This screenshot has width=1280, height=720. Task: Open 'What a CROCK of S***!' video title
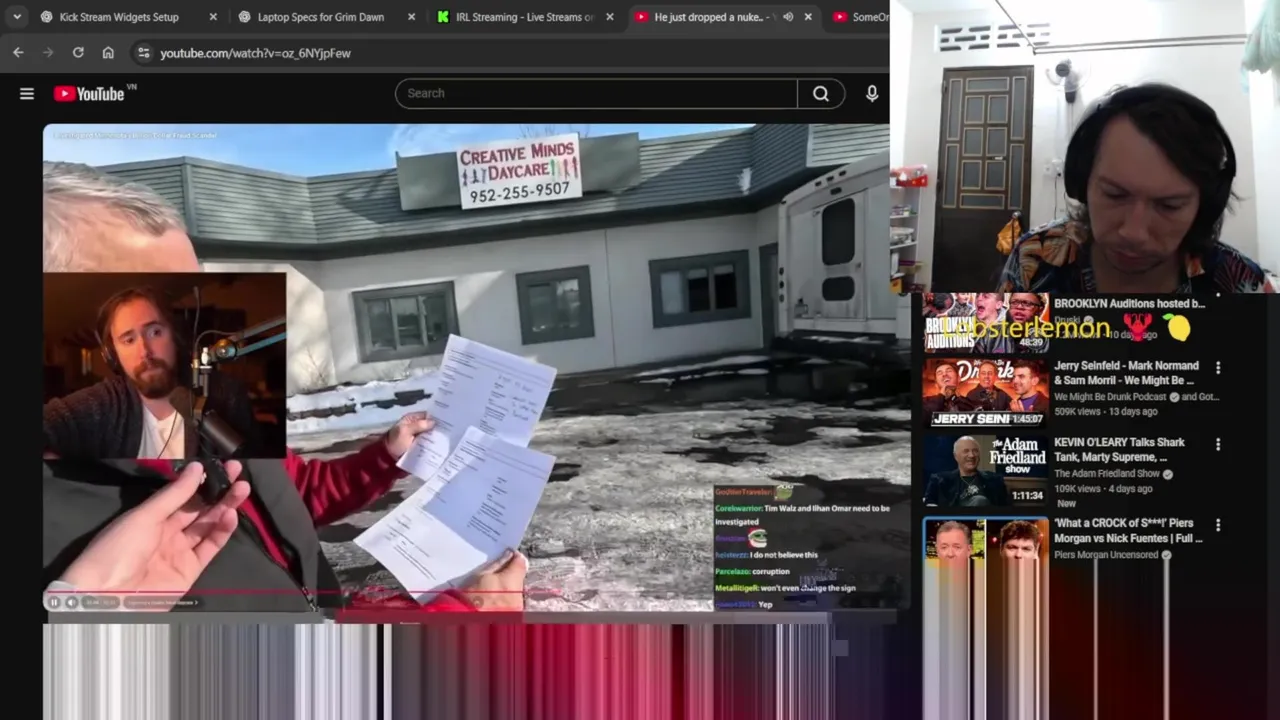pos(1128,530)
